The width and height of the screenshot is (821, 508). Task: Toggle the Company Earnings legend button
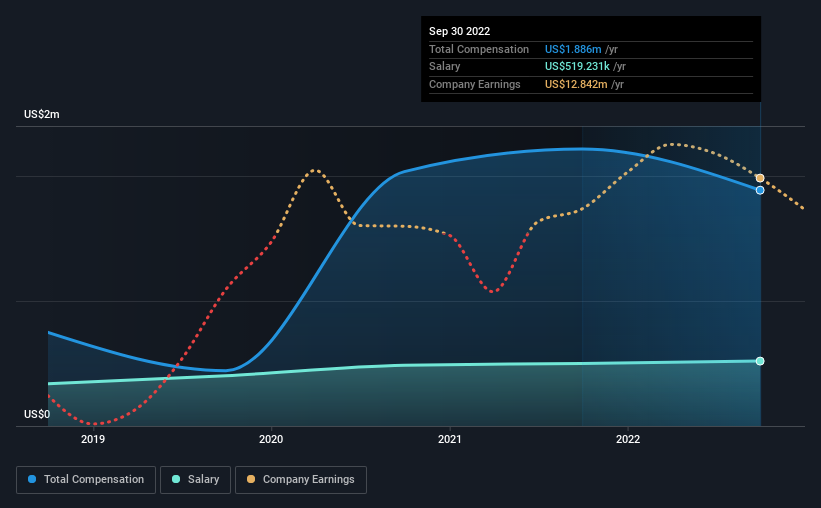[x=301, y=480]
